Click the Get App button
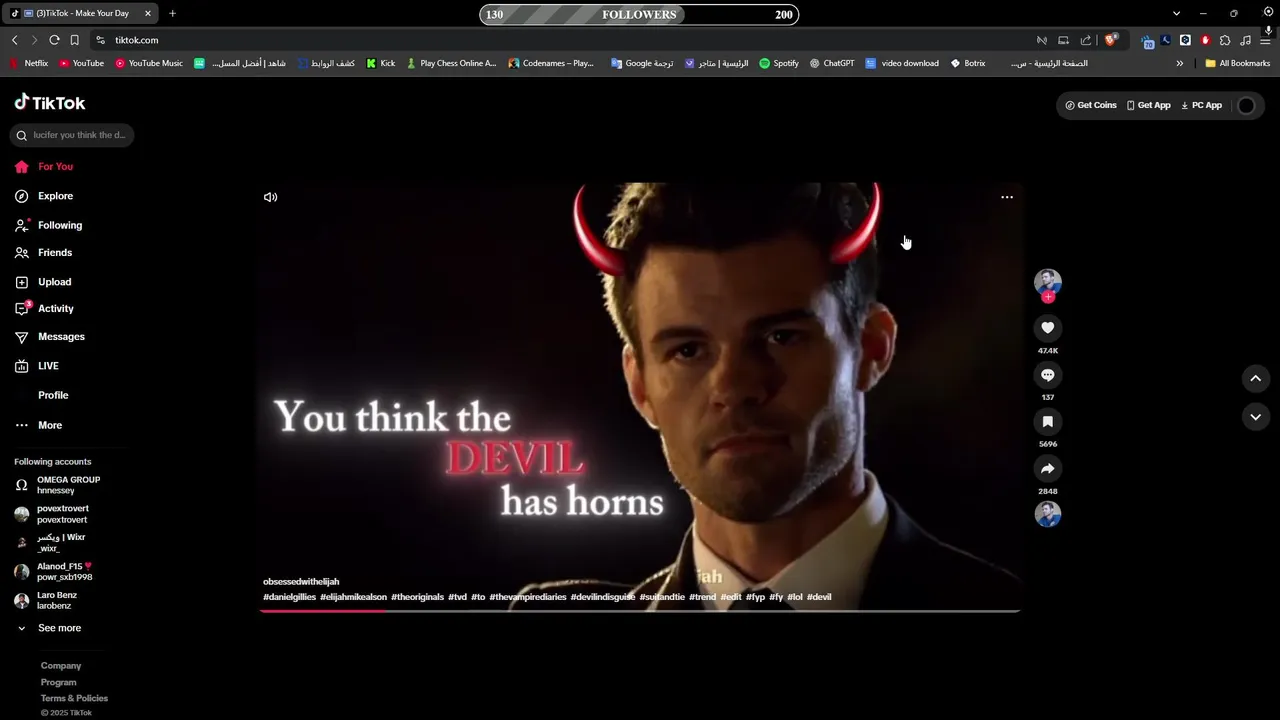Screen dimensions: 1280x720 click(1148, 105)
